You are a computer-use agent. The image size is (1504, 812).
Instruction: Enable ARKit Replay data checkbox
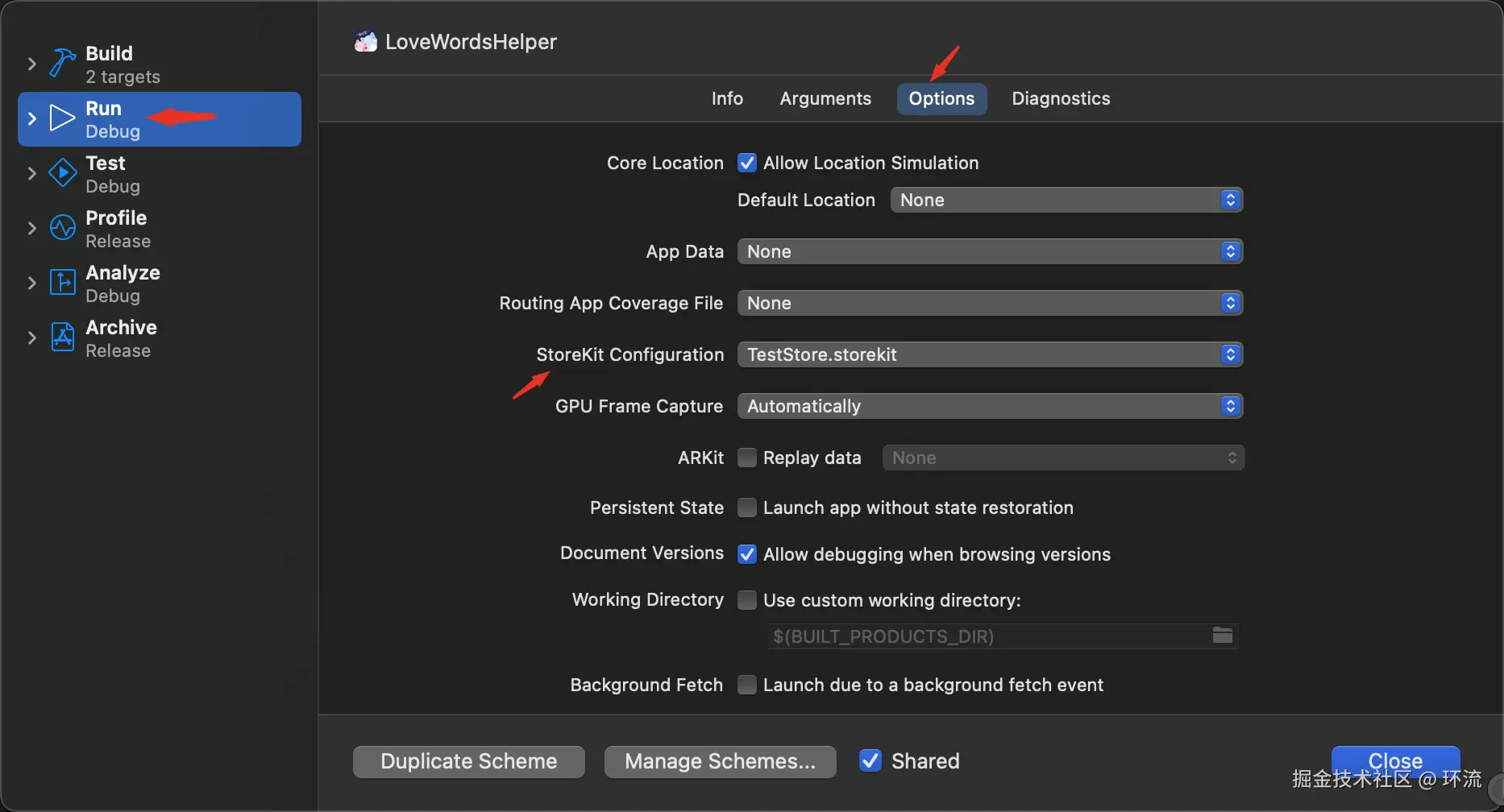click(747, 458)
